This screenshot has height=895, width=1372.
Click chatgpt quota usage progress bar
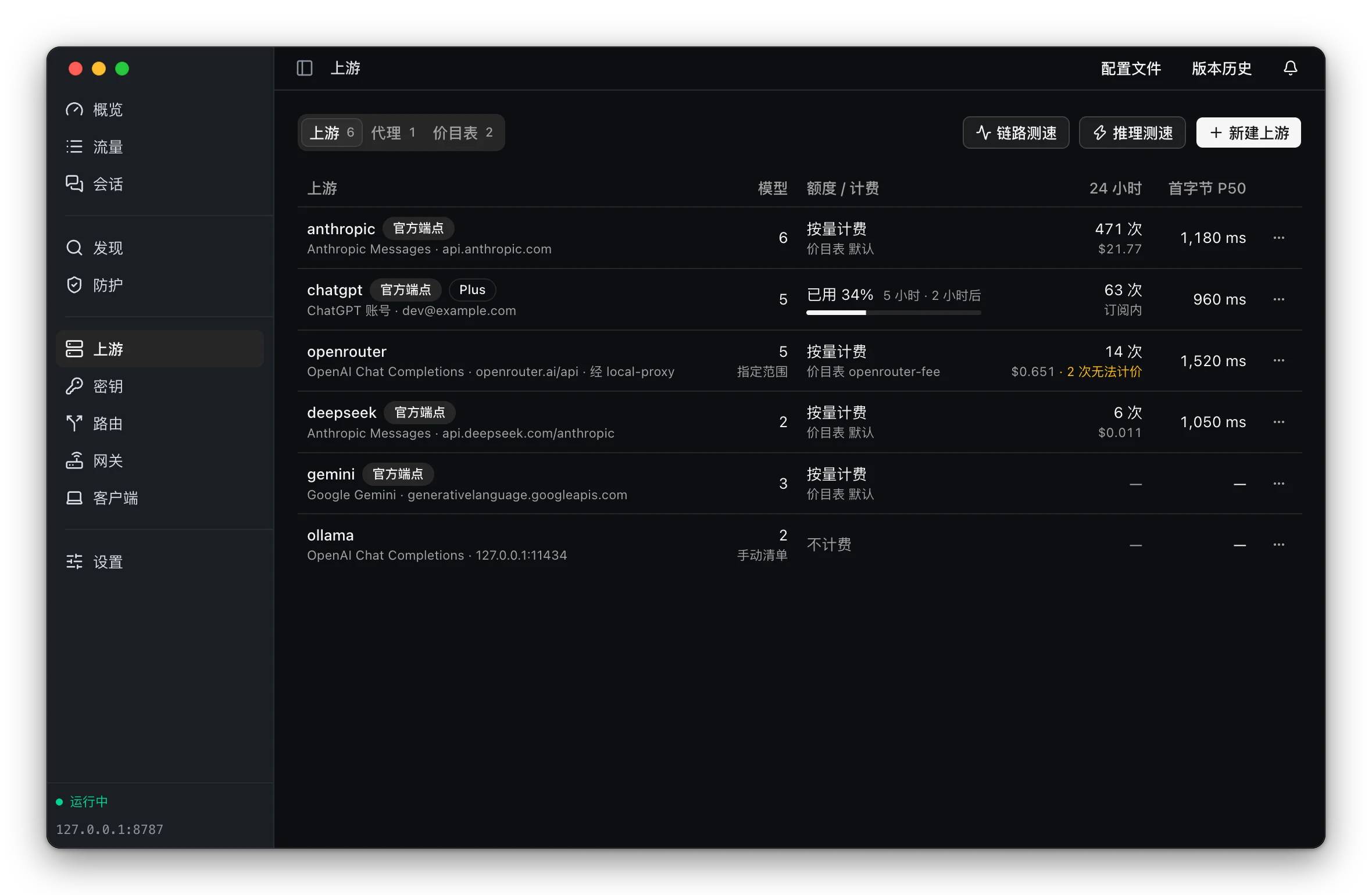894,313
